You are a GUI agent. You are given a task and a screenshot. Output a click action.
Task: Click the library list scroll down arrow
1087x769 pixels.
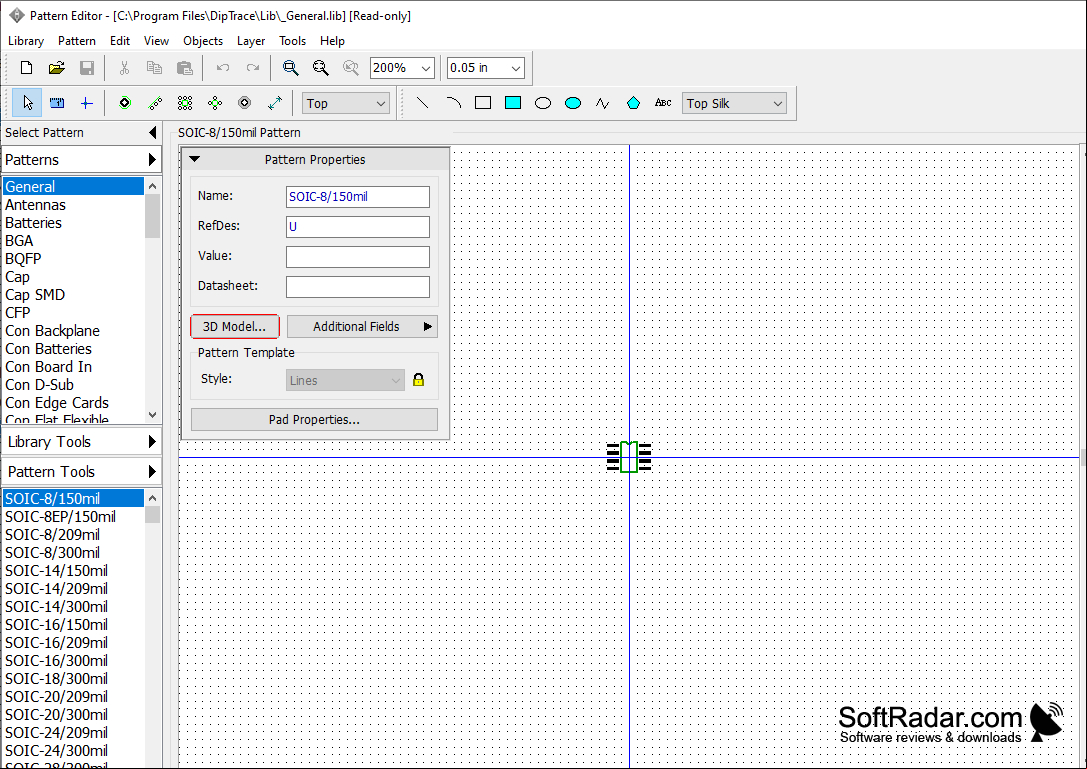[153, 415]
